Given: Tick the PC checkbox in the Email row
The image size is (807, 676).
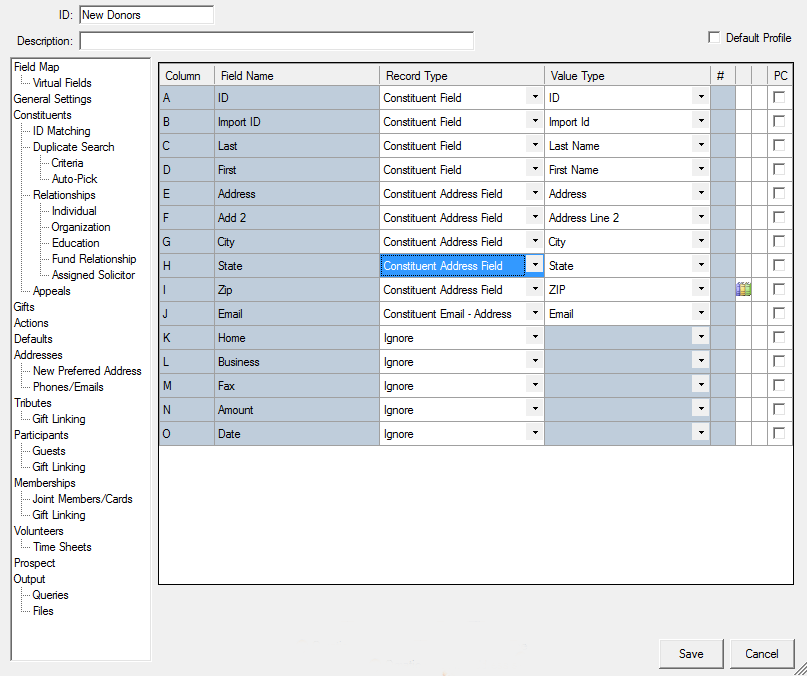Looking at the screenshot, I should pyautogui.click(x=779, y=314).
